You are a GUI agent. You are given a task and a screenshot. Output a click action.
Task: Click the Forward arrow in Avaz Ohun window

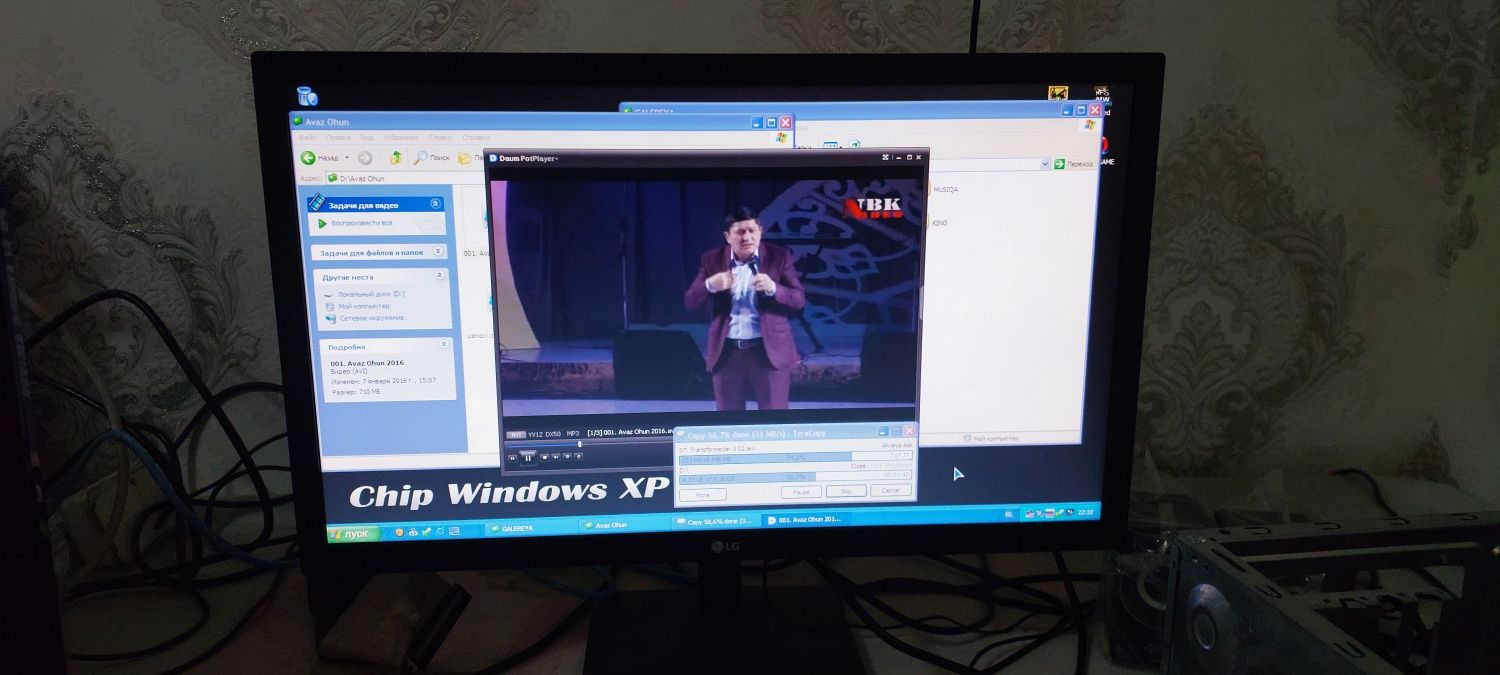point(365,158)
